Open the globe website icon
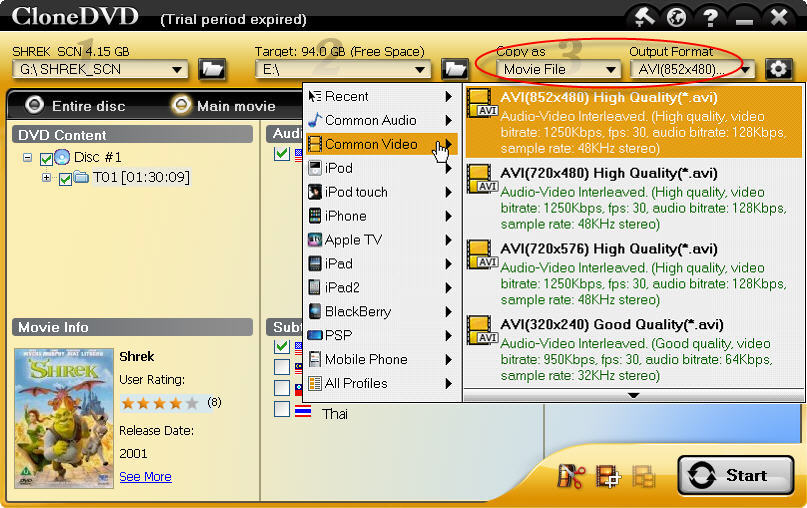The width and height of the screenshot is (807, 508). click(x=676, y=17)
